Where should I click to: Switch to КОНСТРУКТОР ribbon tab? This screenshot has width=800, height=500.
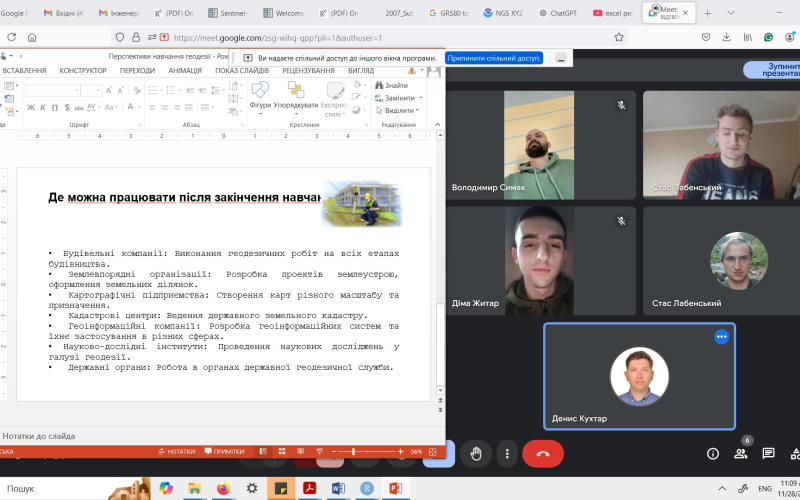coord(83,70)
